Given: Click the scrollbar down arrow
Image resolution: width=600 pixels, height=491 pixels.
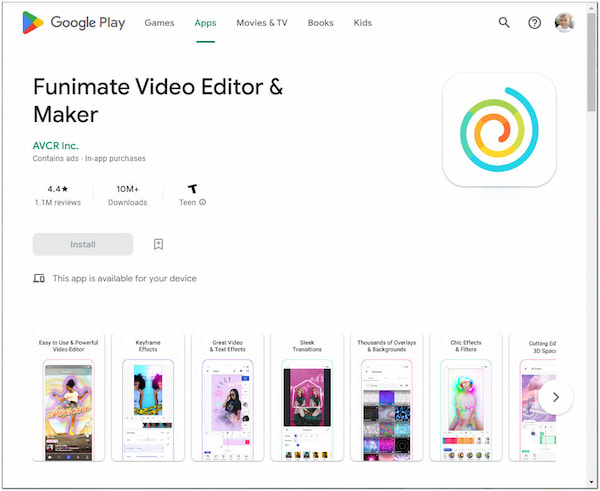Looking at the screenshot, I should click(592, 483).
